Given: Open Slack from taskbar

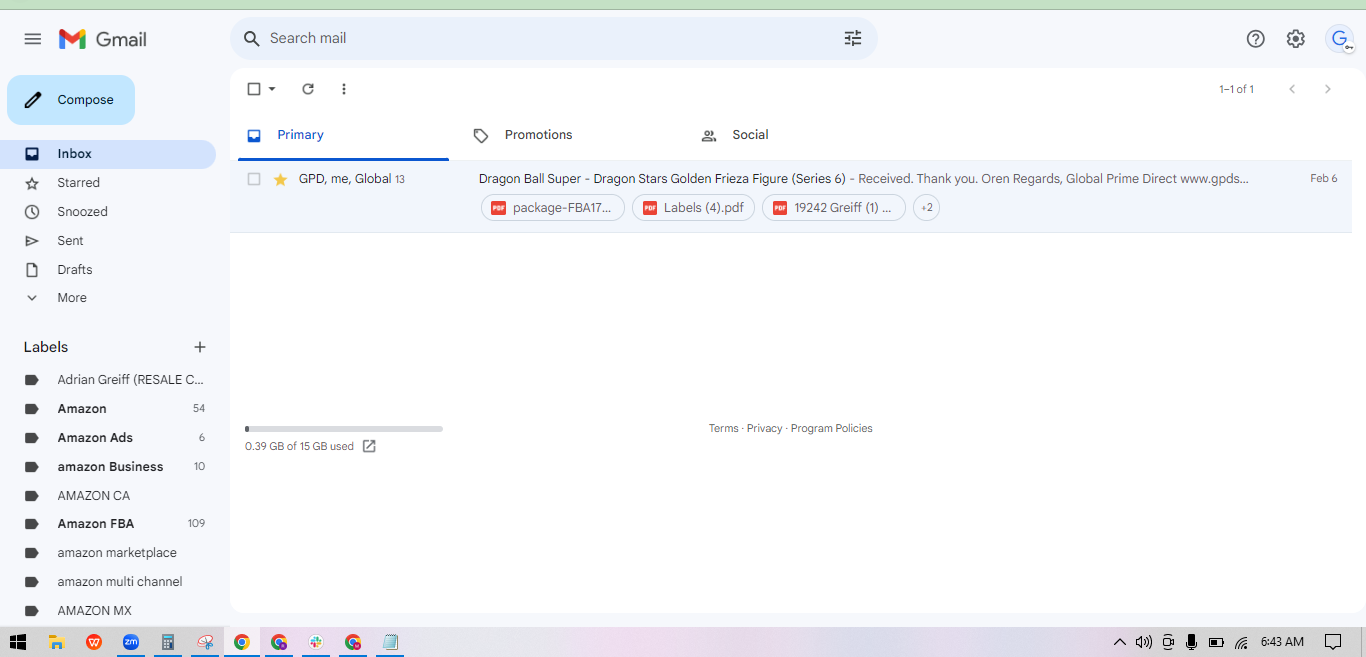Looking at the screenshot, I should 316,642.
